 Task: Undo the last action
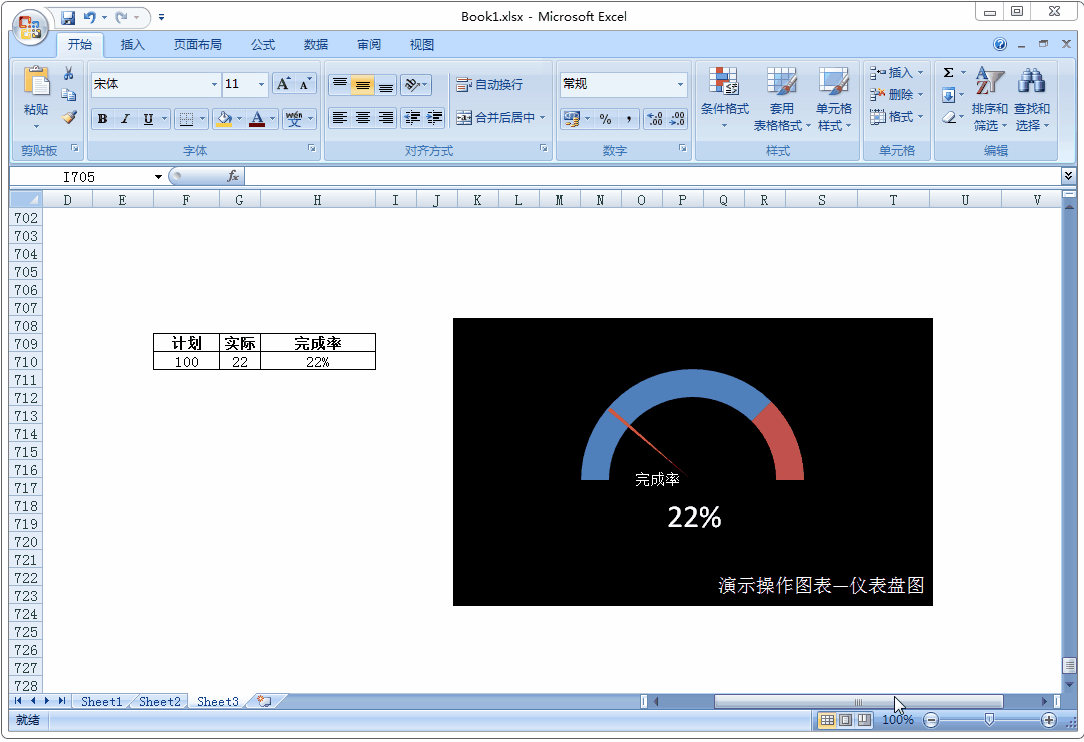89,17
